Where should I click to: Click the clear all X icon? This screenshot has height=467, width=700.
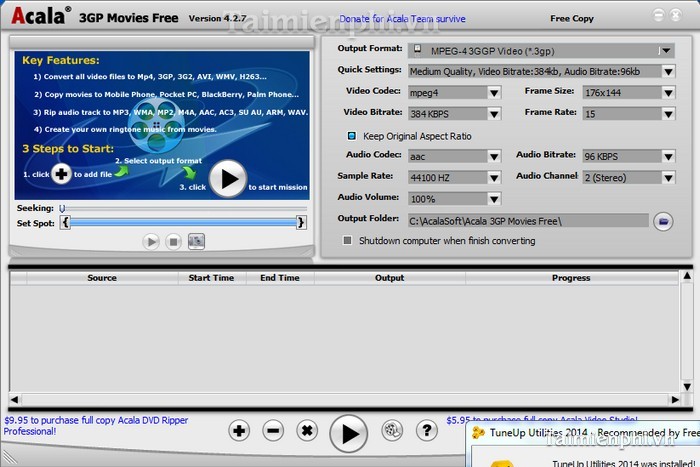(x=307, y=431)
